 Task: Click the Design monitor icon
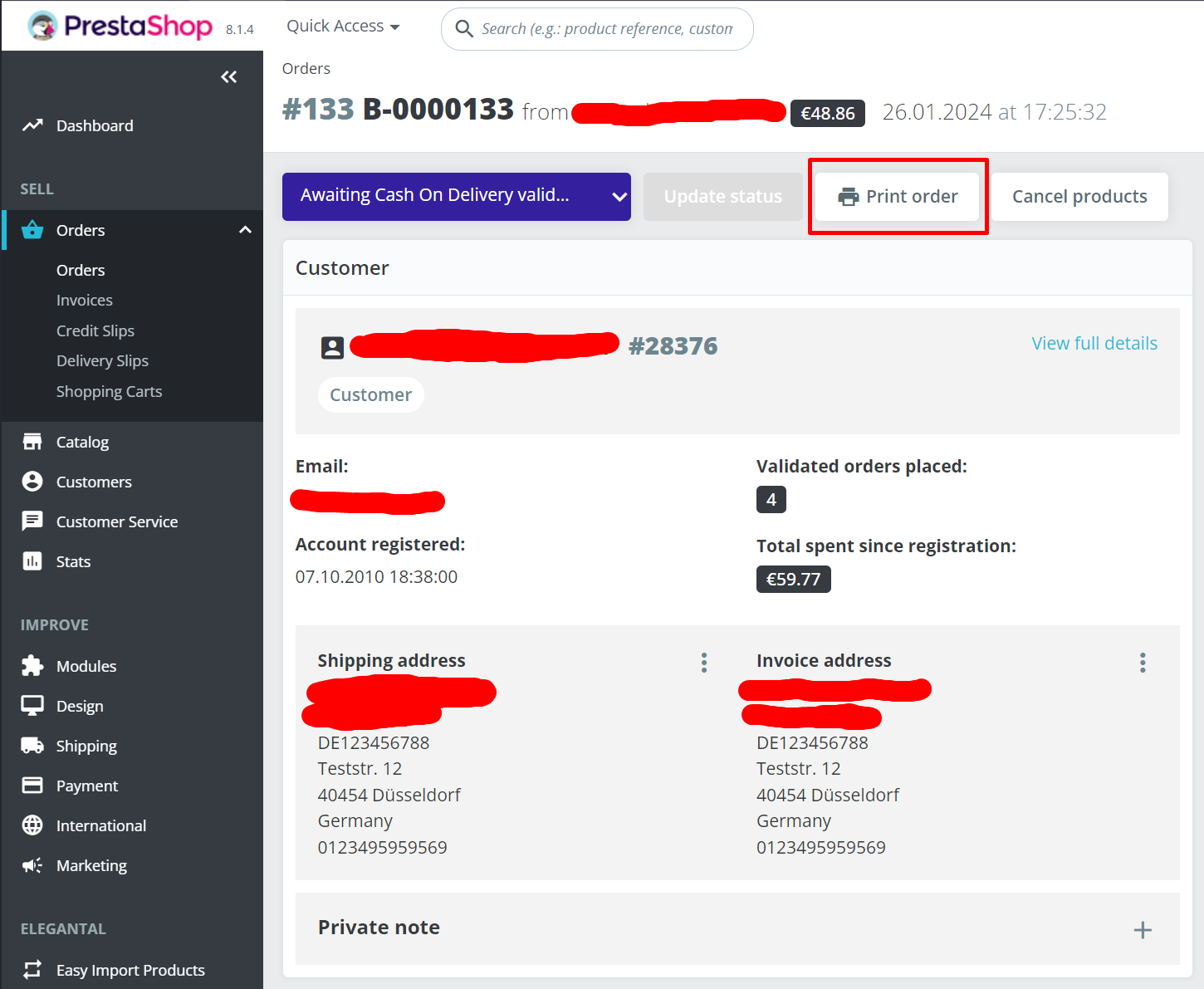(x=32, y=706)
